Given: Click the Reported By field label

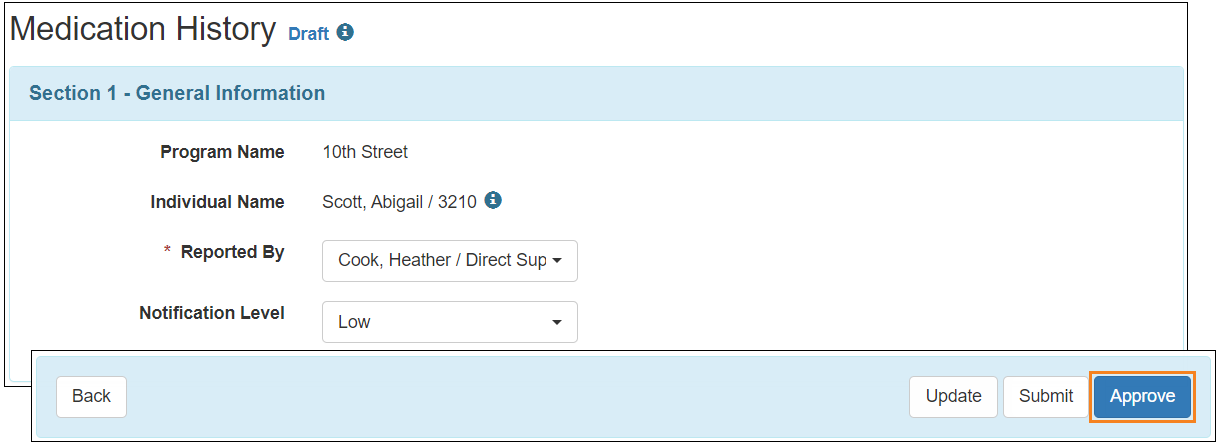Looking at the screenshot, I should (x=232, y=252).
